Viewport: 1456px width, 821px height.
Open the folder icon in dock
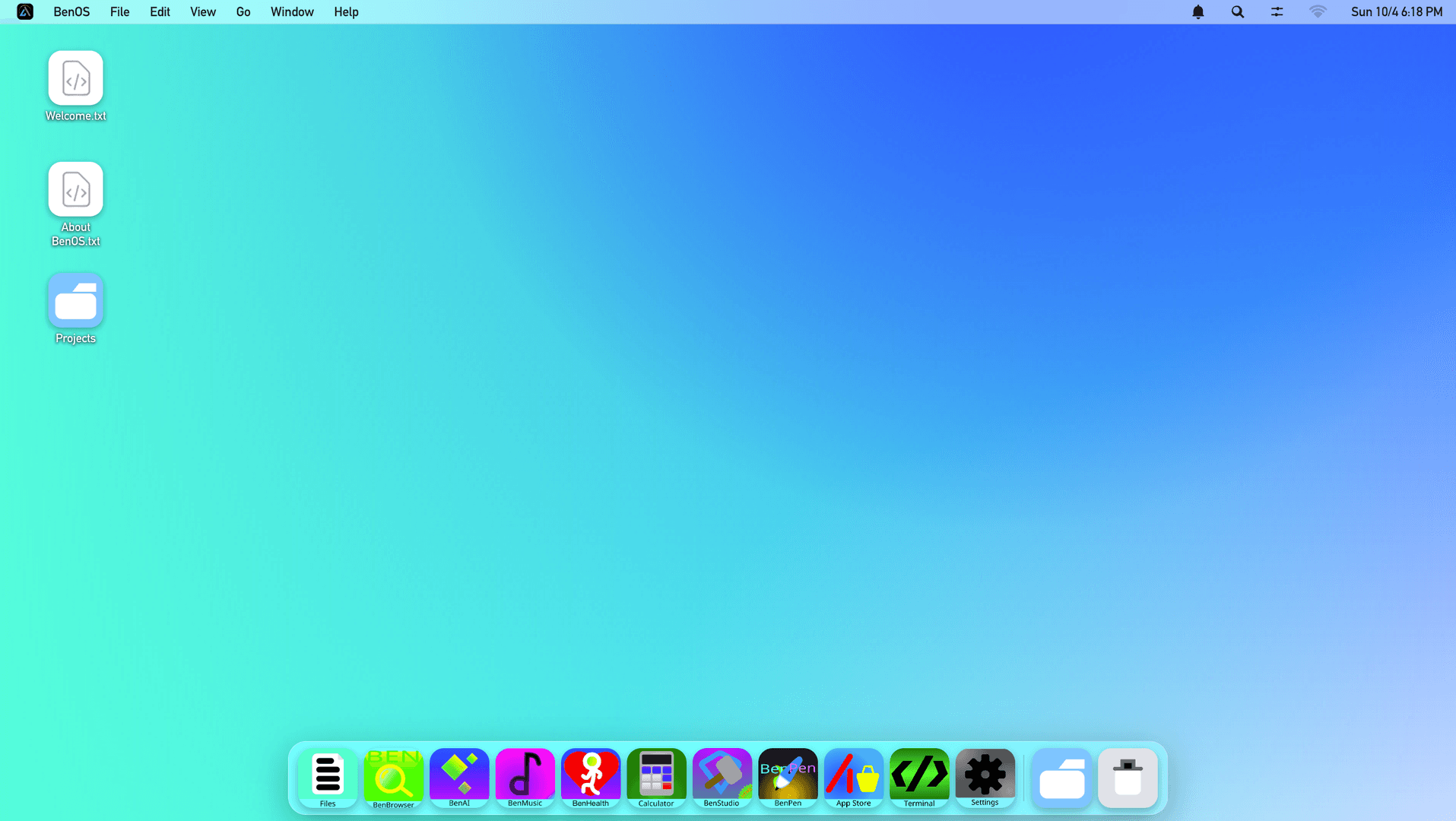point(1062,778)
